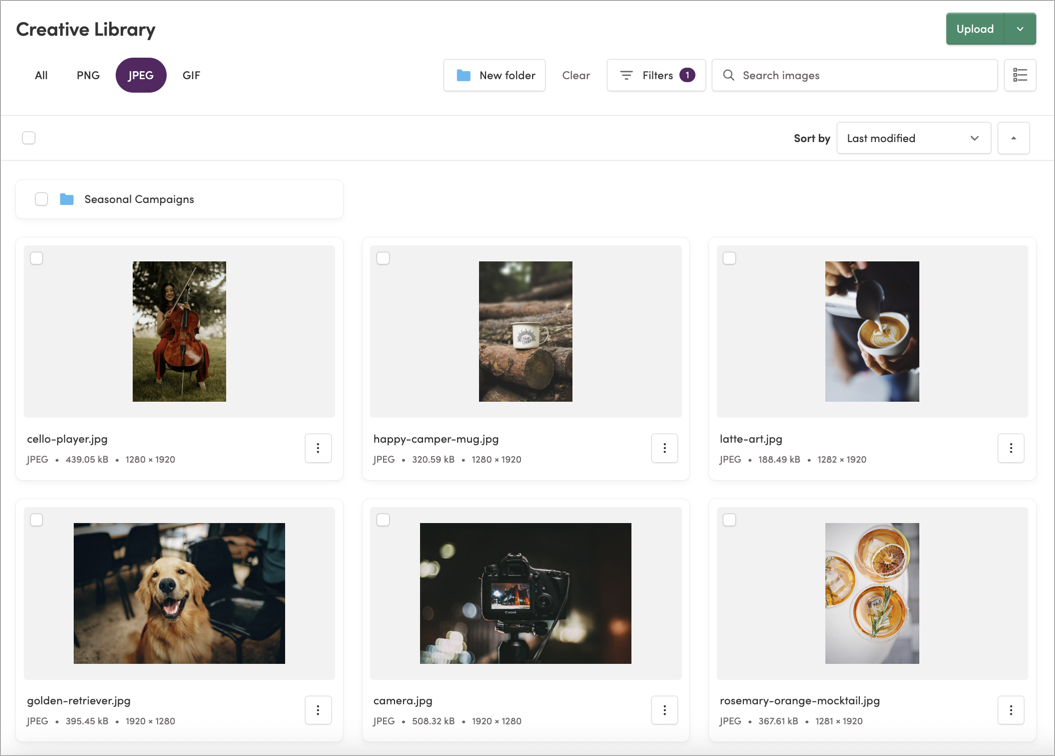Select the checkbox on golden-retriever.jpg
This screenshot has height=756, width=1055.
tap(36, 519)
